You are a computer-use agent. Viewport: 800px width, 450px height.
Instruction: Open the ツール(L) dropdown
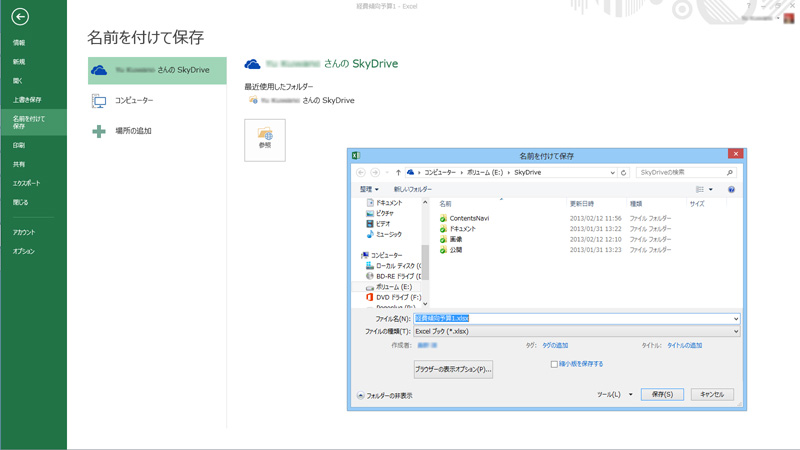(x=614, y=395)
